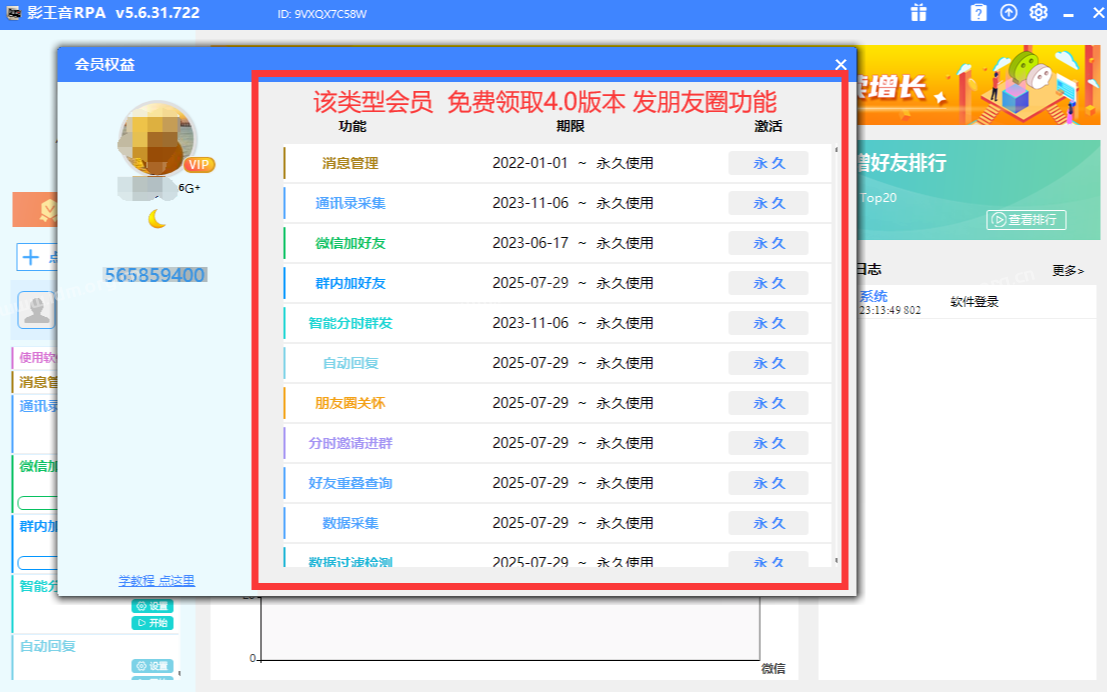Click the 开始 start button in sidebar
Viewport: 1107px width, 692px height.
[152, 623]
